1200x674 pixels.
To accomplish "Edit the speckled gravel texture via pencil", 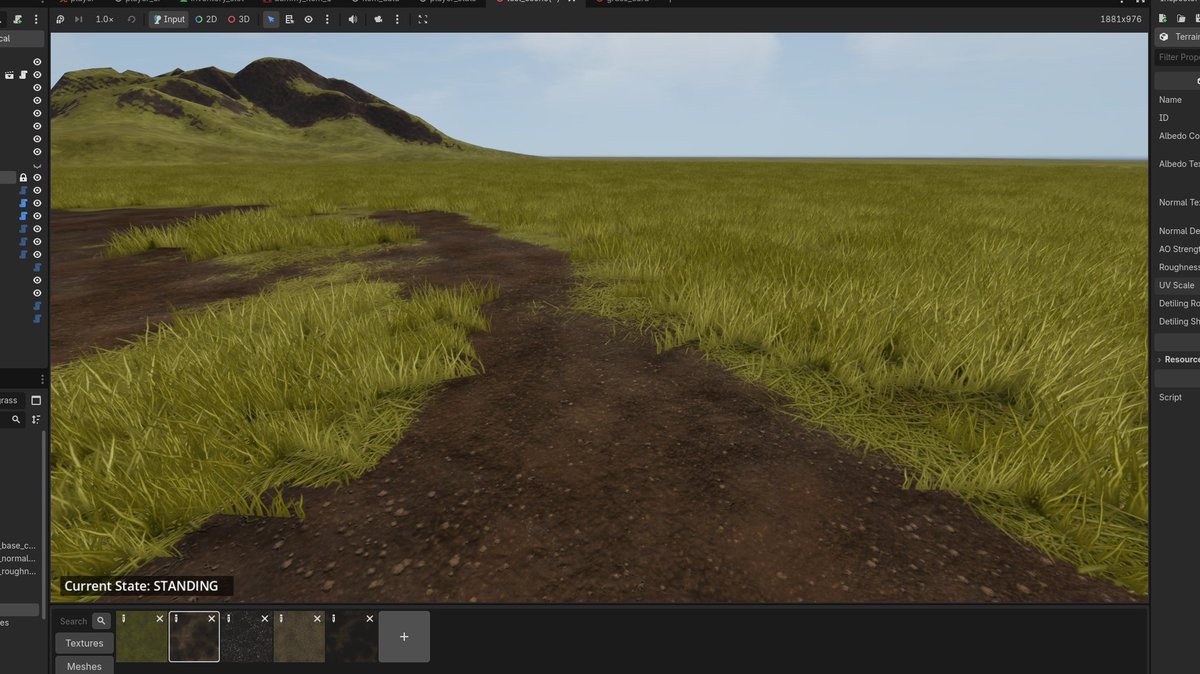I will point(229,619).
